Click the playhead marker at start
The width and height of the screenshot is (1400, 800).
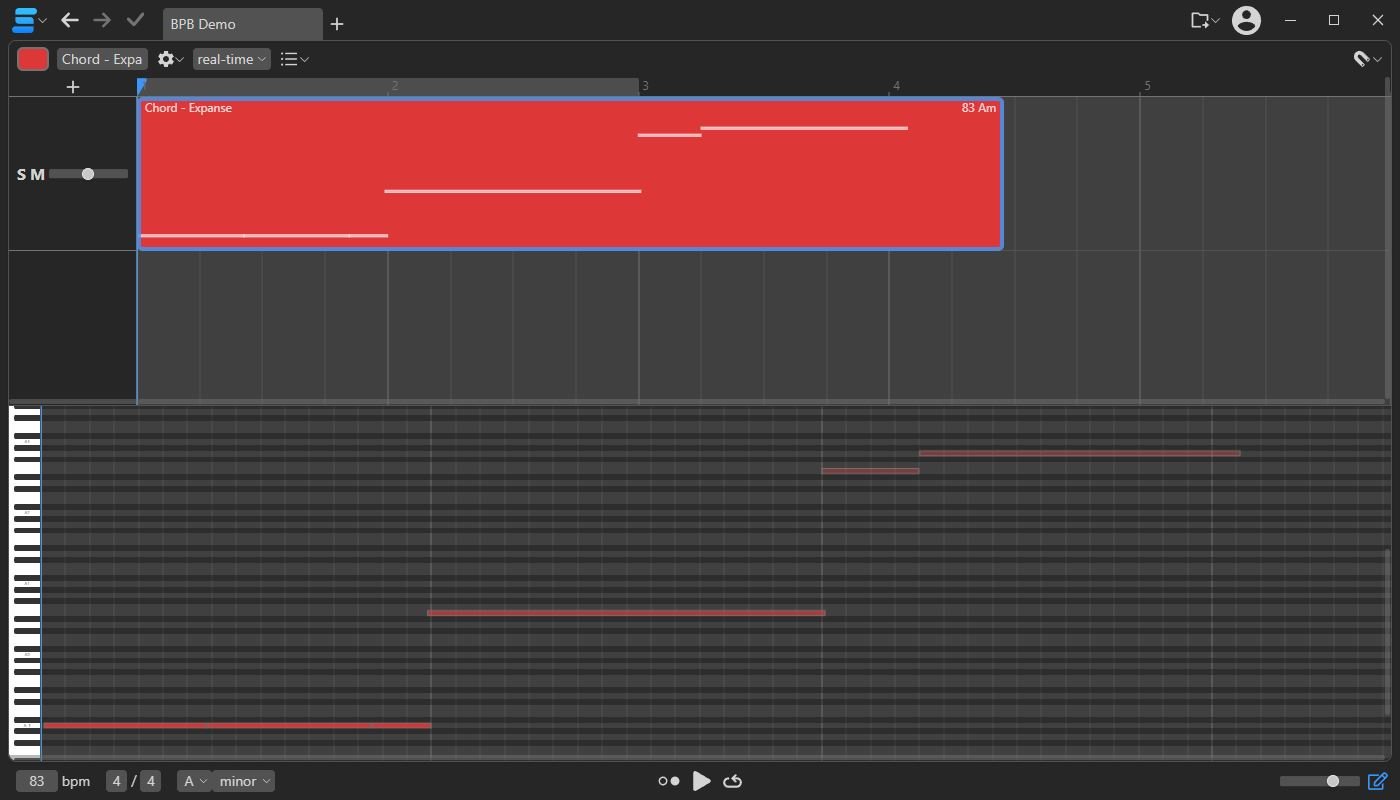click(x=142, y=86)
